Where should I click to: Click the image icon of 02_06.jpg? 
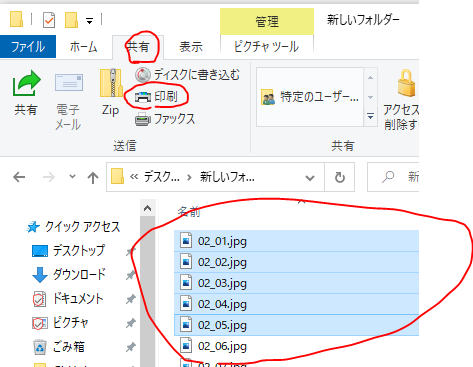pyautogui.click(x=186, y=346)
